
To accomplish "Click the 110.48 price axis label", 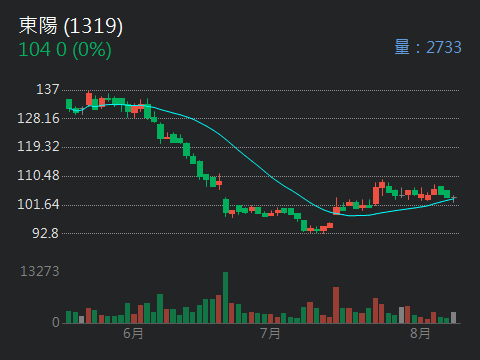I will click(38, 175).
